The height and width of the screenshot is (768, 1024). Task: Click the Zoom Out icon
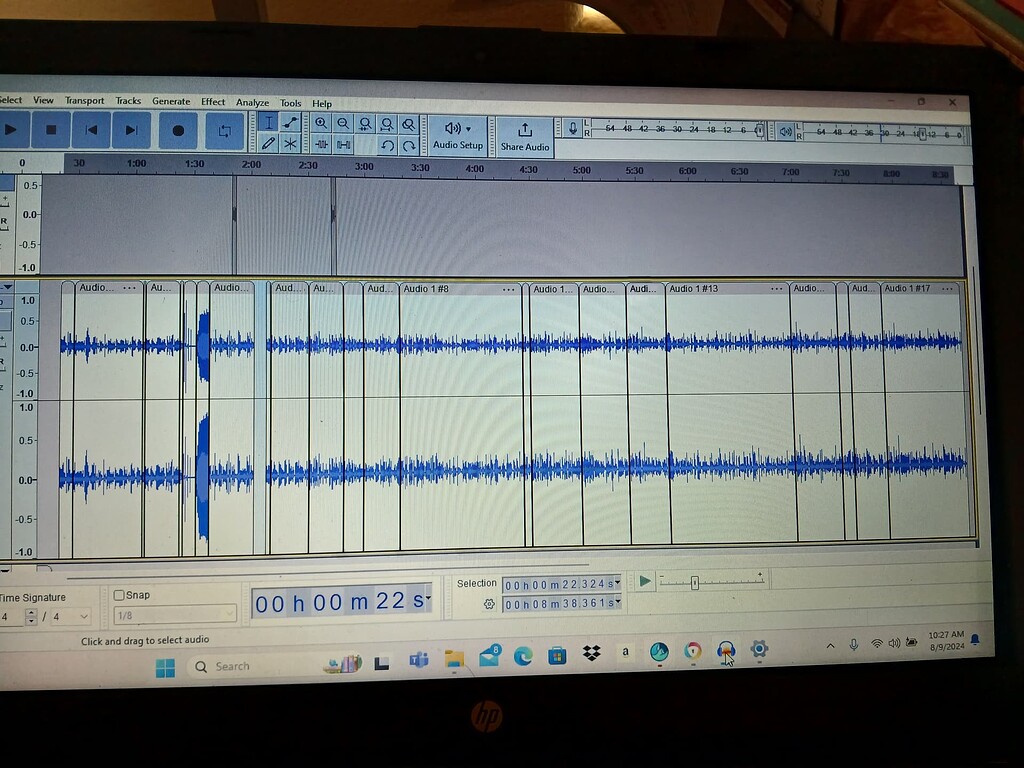[343, 123]
